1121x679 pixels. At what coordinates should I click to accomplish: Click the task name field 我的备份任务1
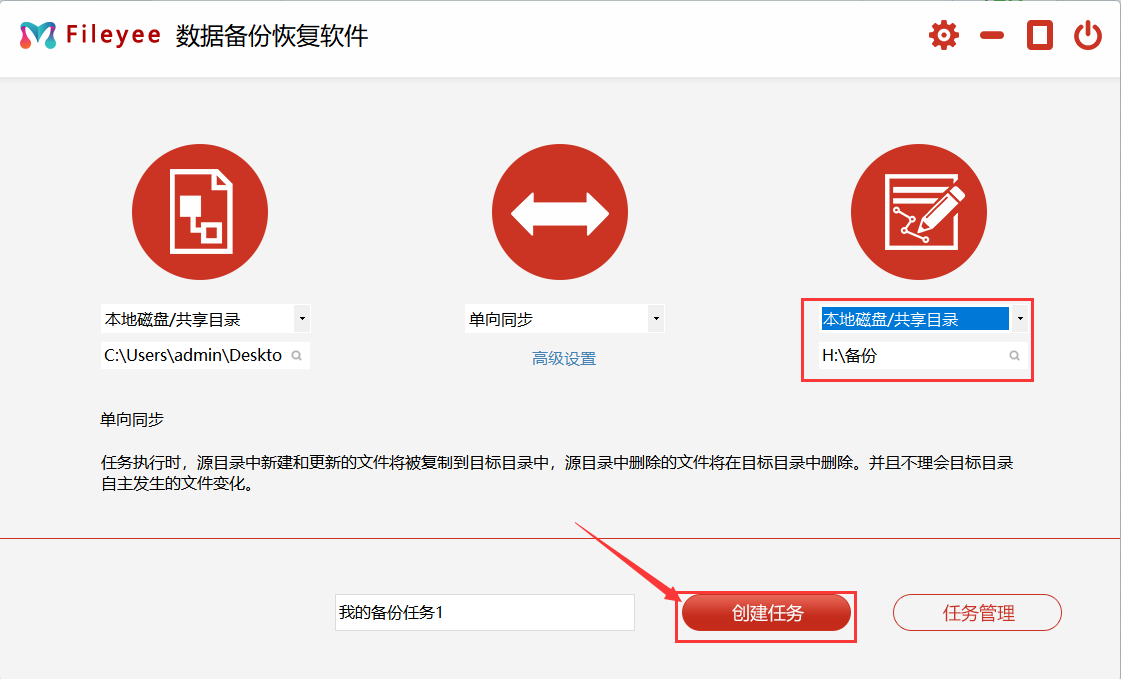484,613
